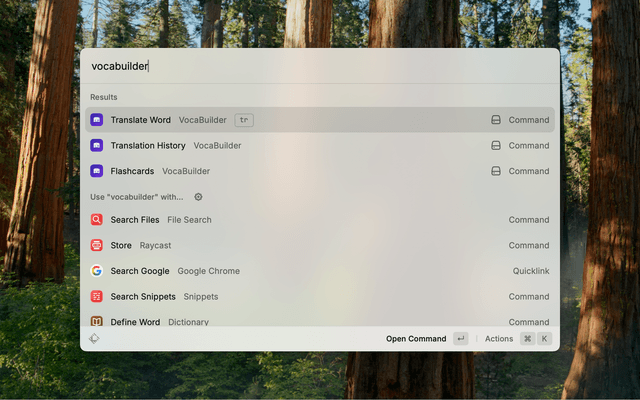Click the Search Snippets icon
The image size is (640, 400).
(97, 297)
